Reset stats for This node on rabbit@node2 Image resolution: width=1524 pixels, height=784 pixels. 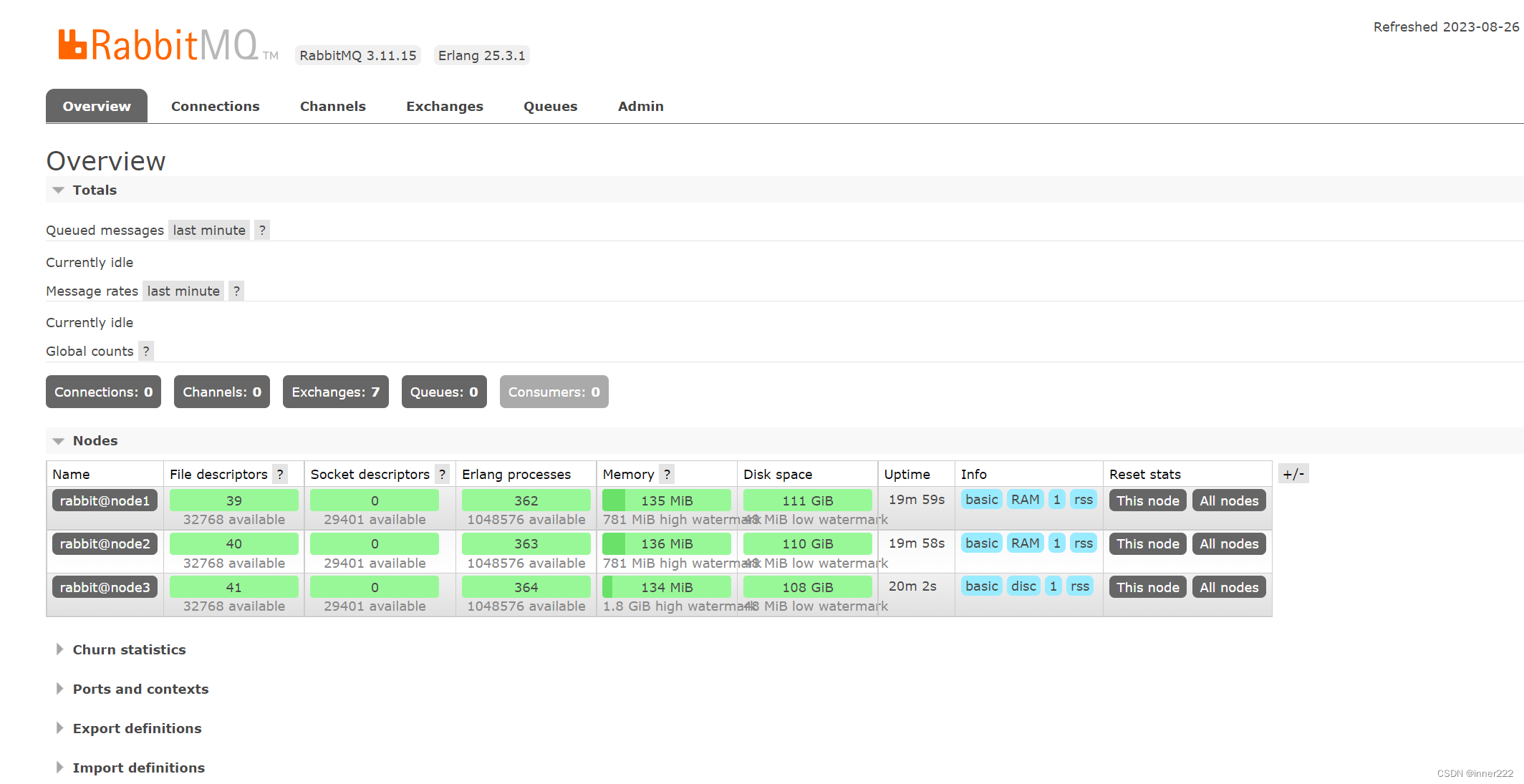point(1148,543)
